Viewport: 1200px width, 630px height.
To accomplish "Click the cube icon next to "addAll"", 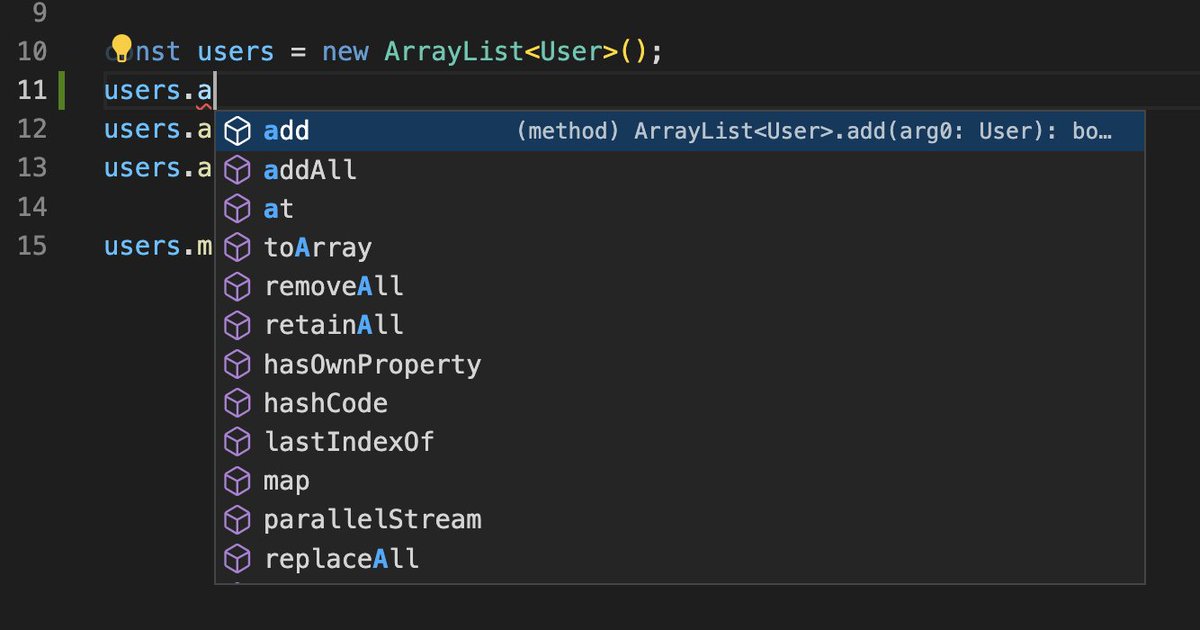I will pos(237,169).
